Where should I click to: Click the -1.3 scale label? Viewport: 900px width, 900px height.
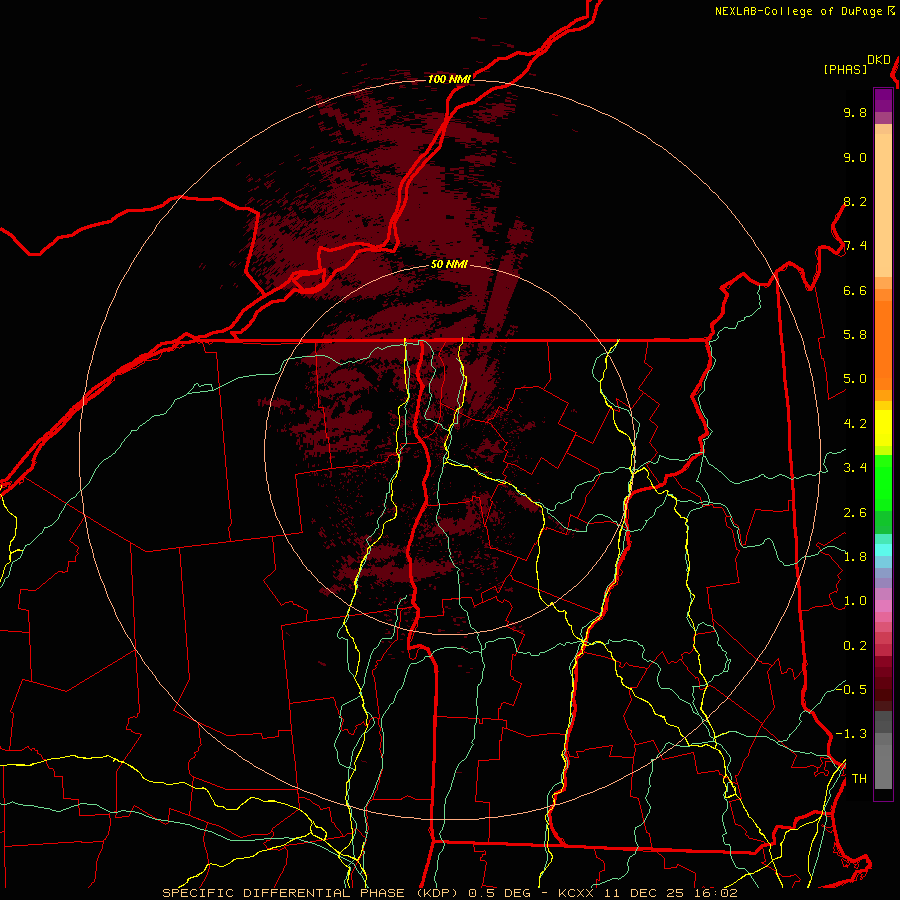click(851, 734)
